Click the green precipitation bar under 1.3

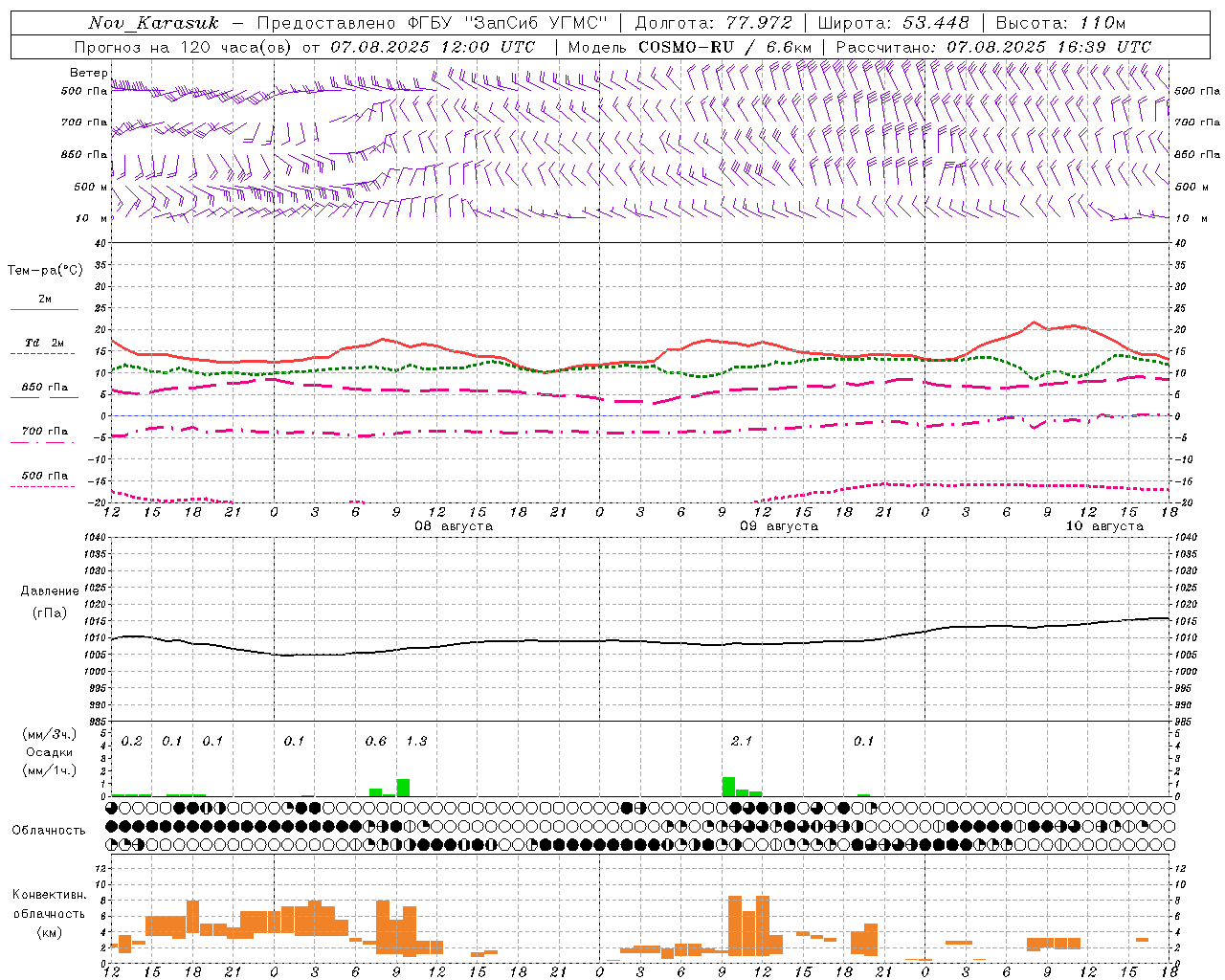click(x=403, y=788)
